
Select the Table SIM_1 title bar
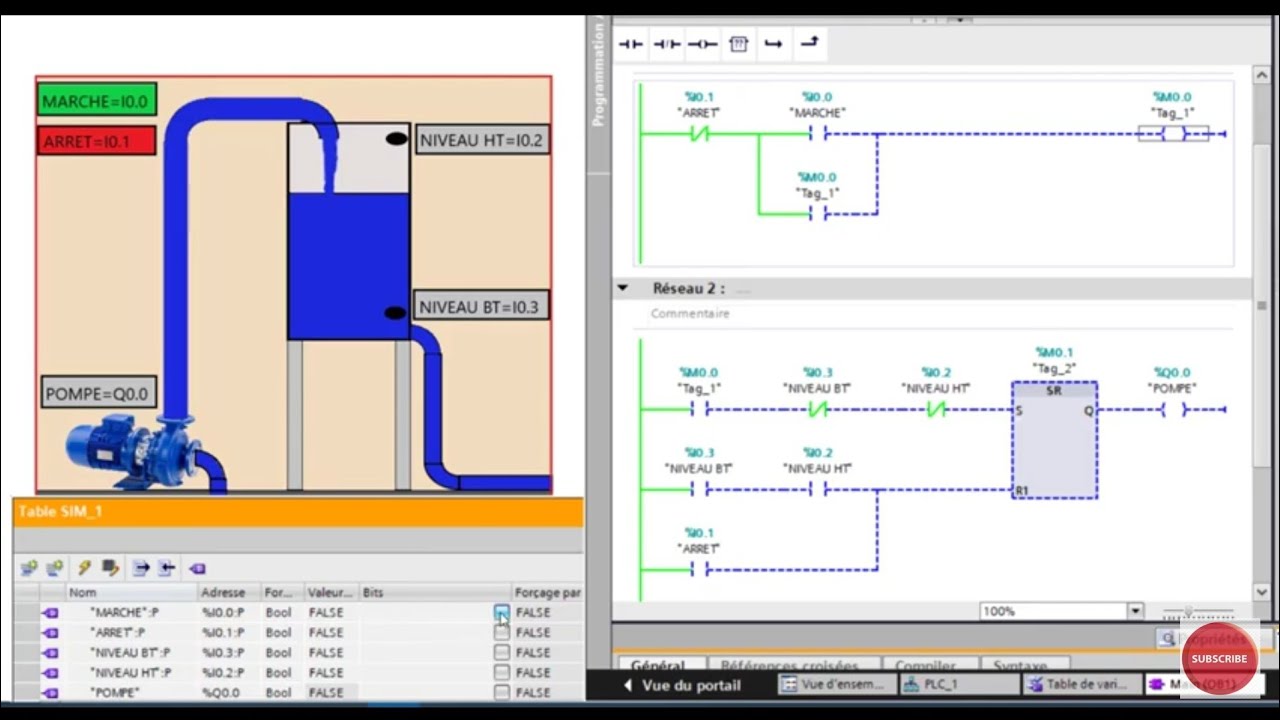click(x=297, y=511)
